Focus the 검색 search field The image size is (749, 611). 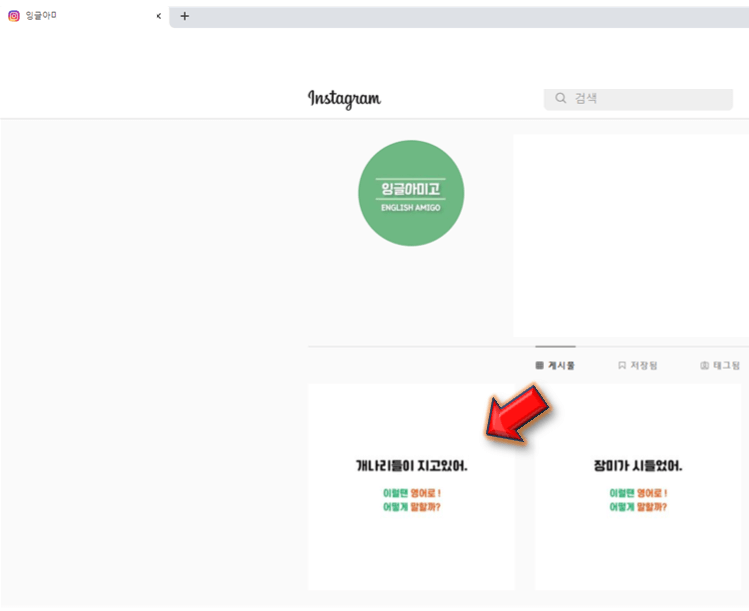[638, 99]
